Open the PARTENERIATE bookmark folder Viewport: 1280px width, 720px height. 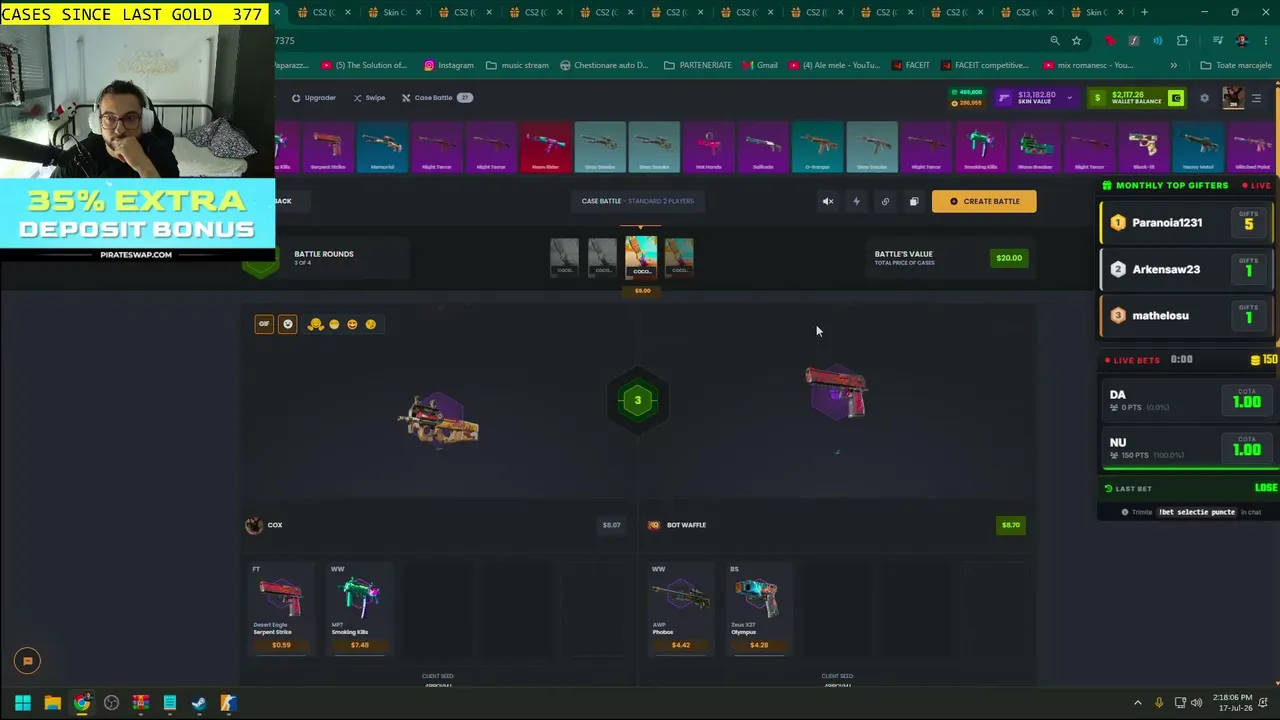click(698, 65)
